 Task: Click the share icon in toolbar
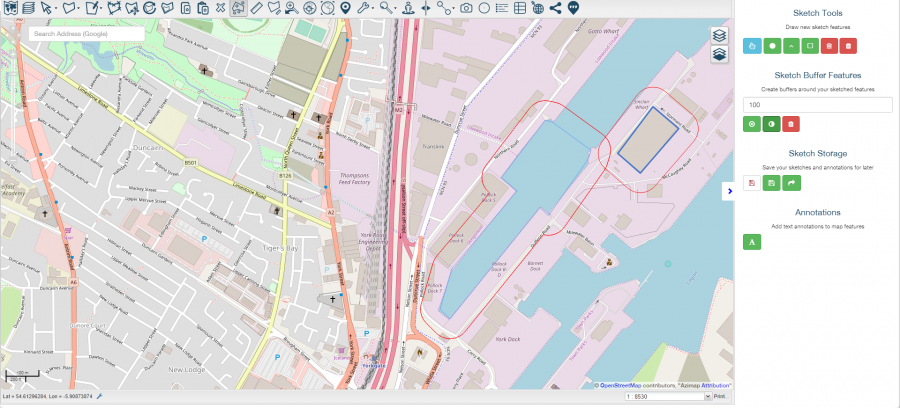tap(555, 8)
